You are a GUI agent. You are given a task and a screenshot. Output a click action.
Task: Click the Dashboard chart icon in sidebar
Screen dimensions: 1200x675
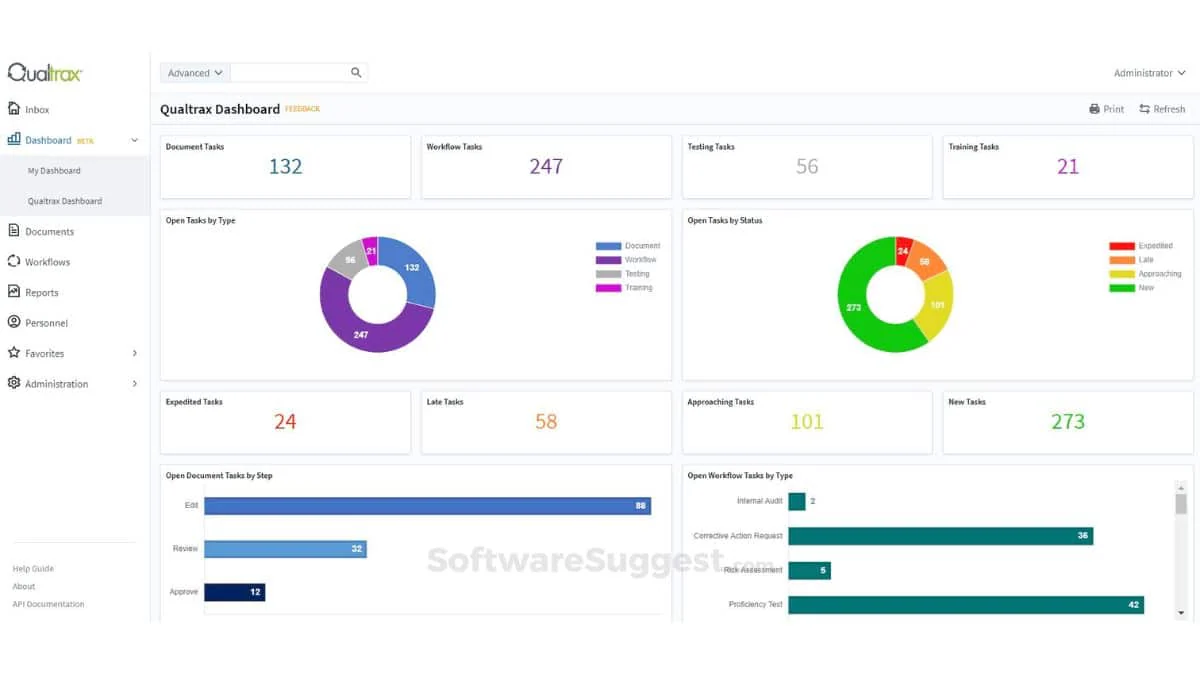coord(14,140)
